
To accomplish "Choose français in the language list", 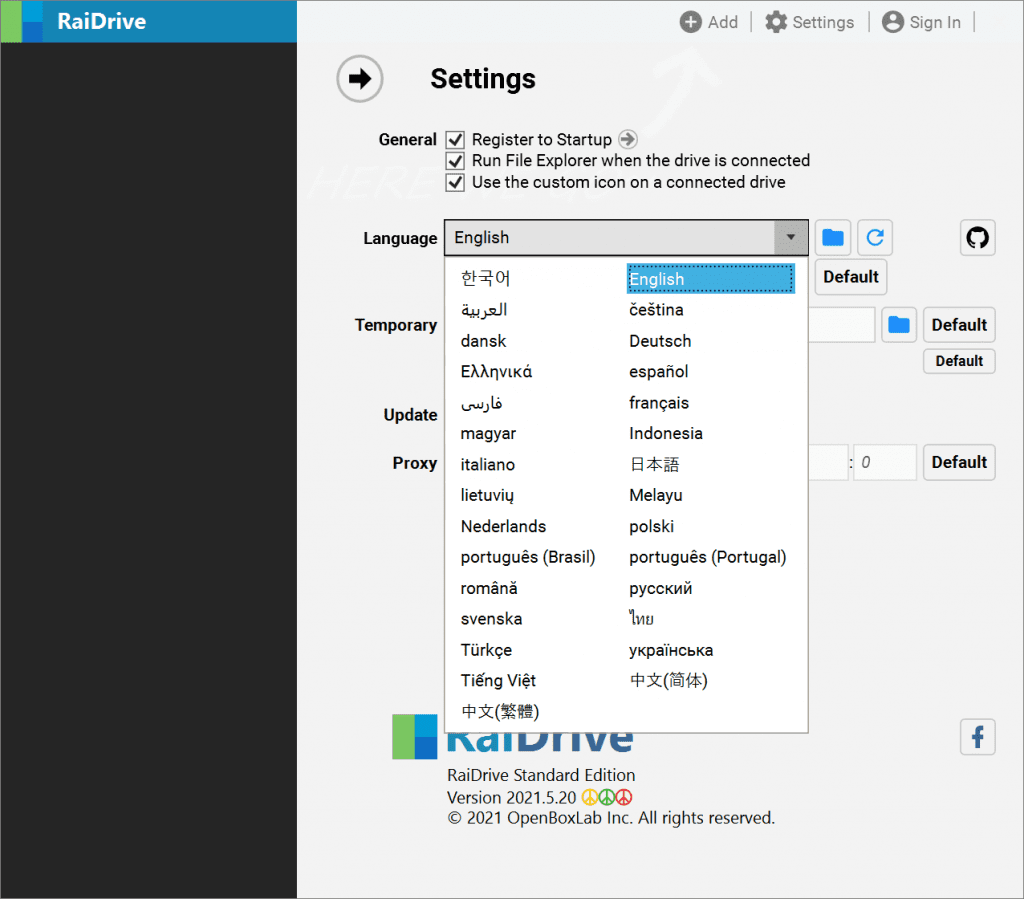I will pyautogui.click(x=659, y=403).
